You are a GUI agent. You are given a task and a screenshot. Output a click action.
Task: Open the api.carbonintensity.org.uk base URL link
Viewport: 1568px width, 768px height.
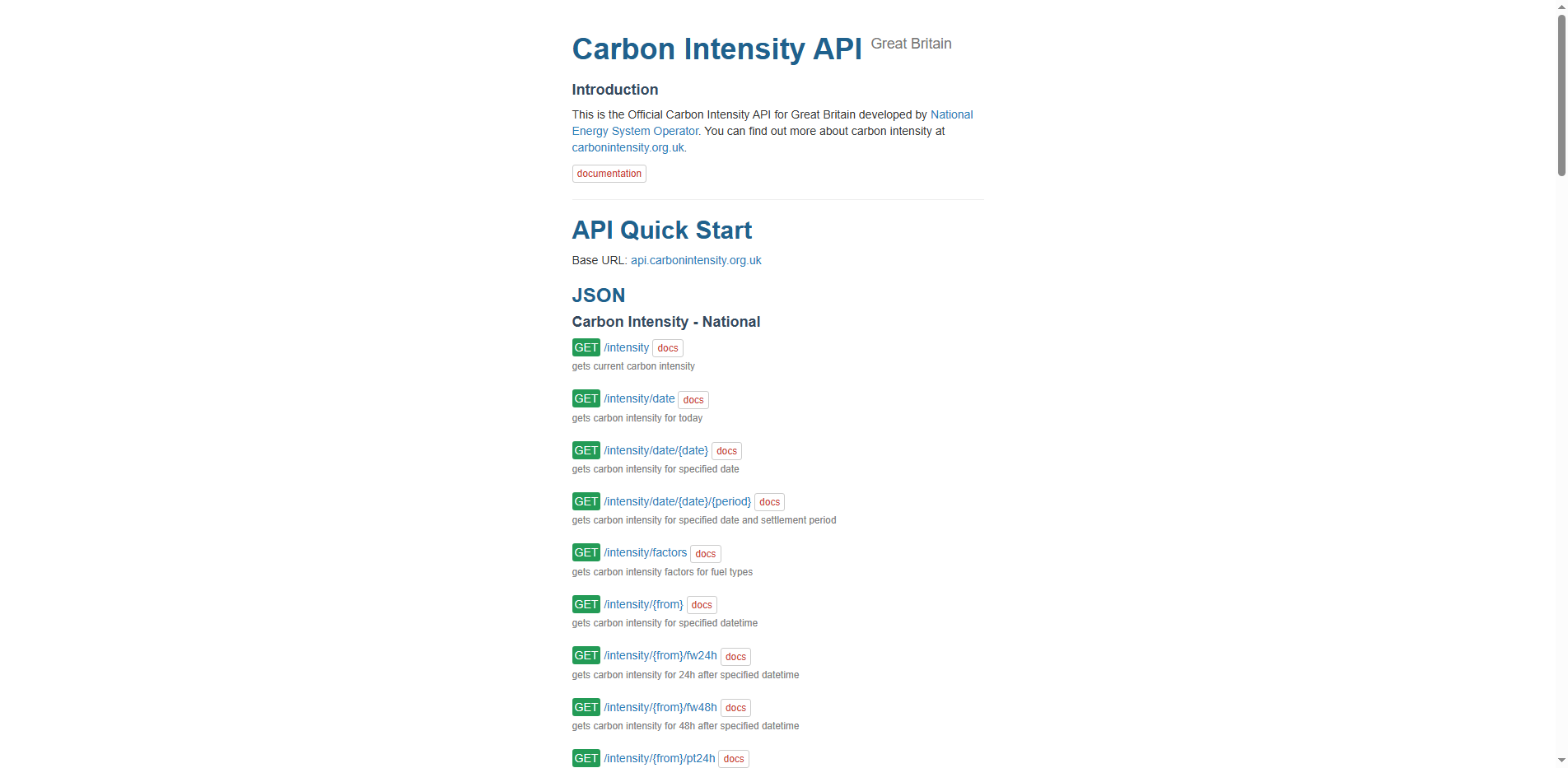(696, 260)
